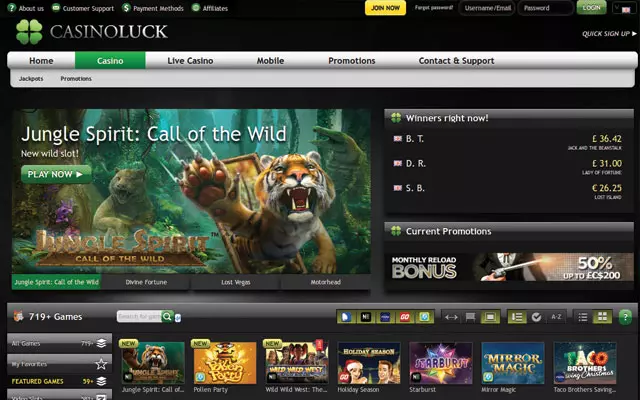Click the Forgot password link
This screenshot has width=640, height=400.
pos(434,8)
